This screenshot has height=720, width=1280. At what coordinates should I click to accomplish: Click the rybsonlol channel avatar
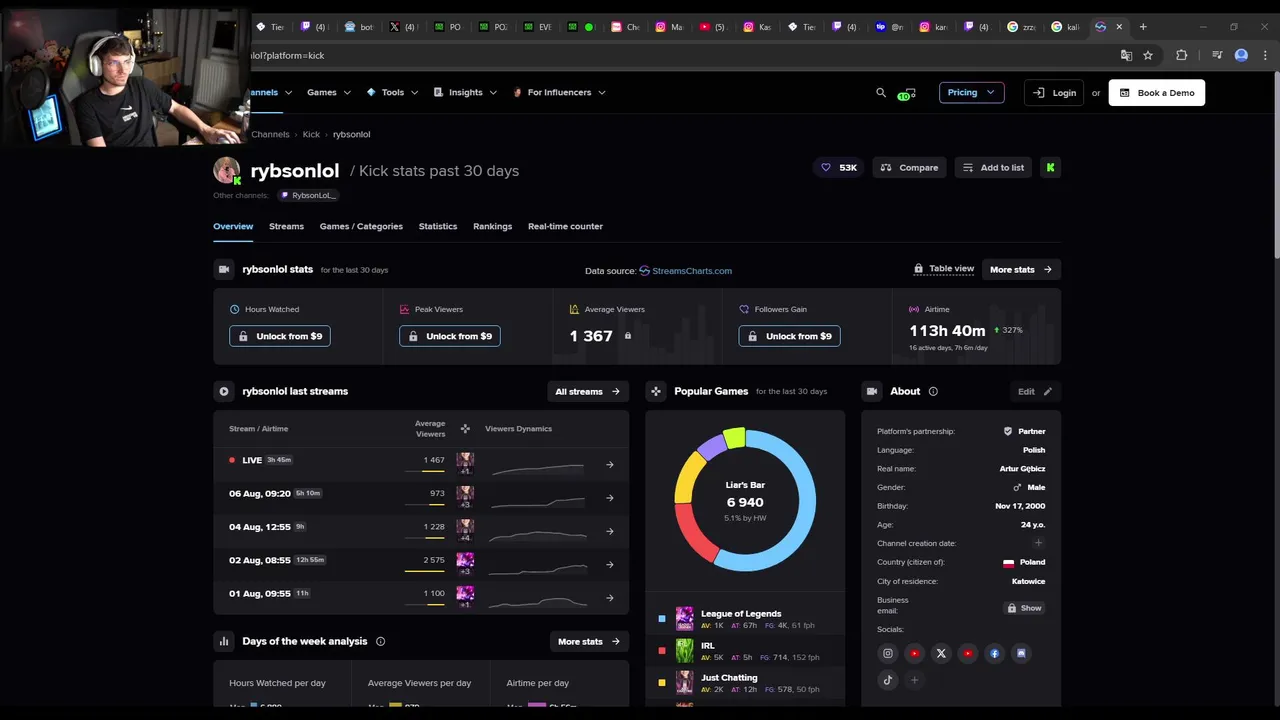(x=226, y=170)
